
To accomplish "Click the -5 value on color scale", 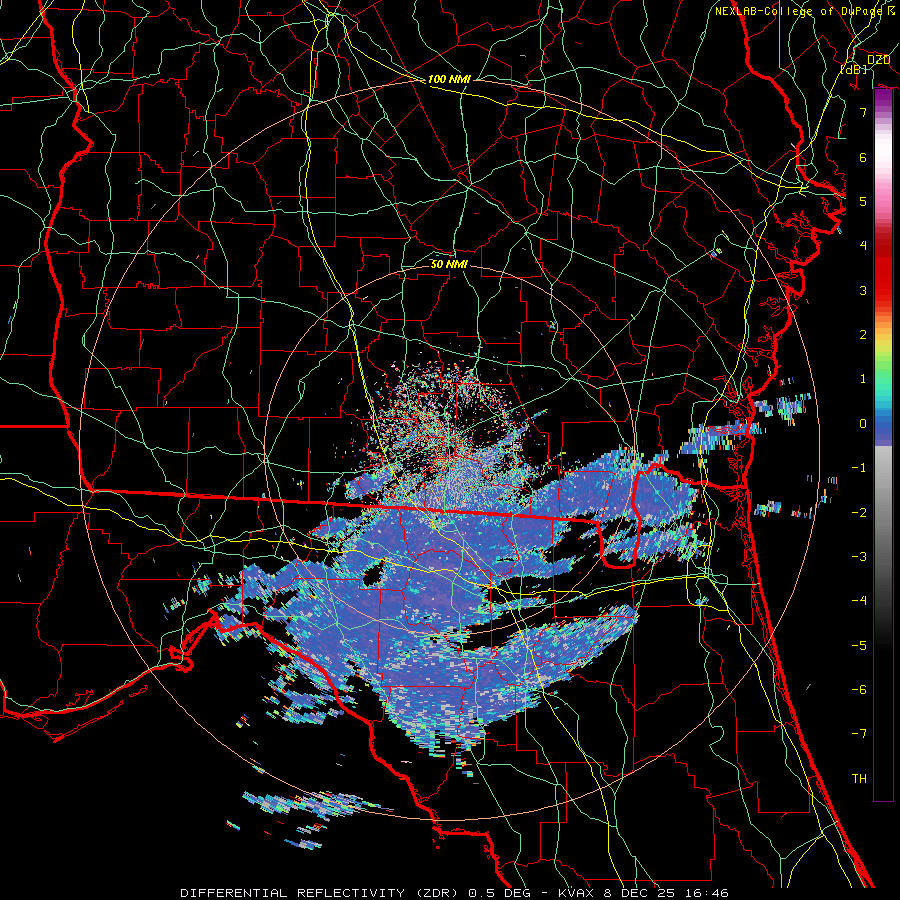I will [859, 646].
